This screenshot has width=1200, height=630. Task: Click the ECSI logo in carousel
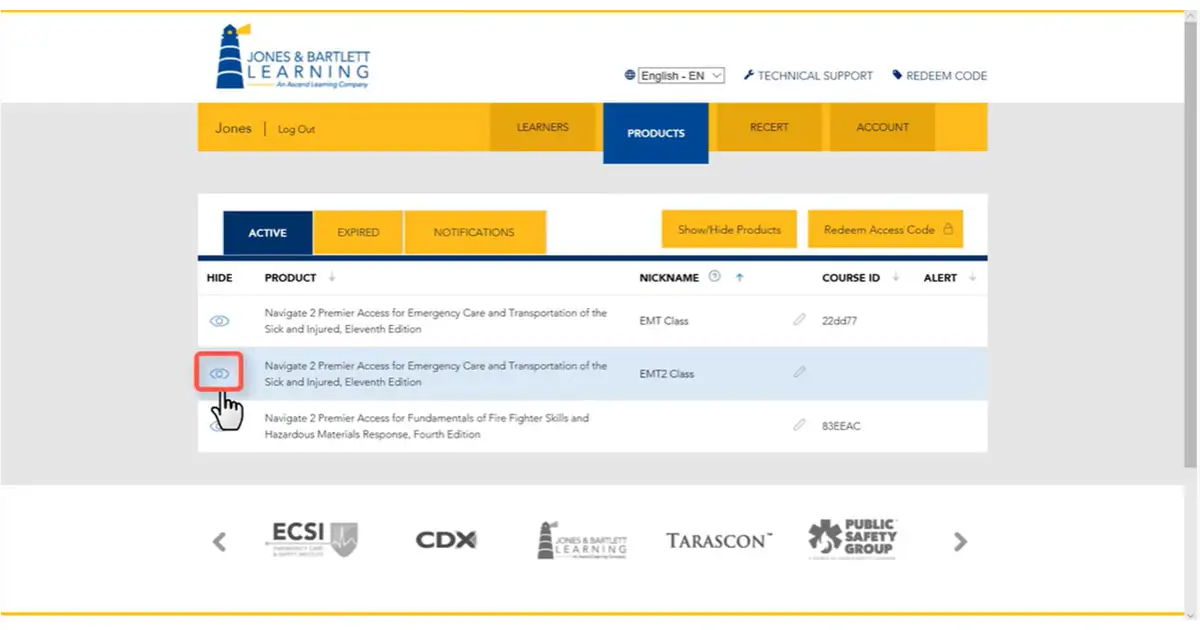click(x=312, y=540)
